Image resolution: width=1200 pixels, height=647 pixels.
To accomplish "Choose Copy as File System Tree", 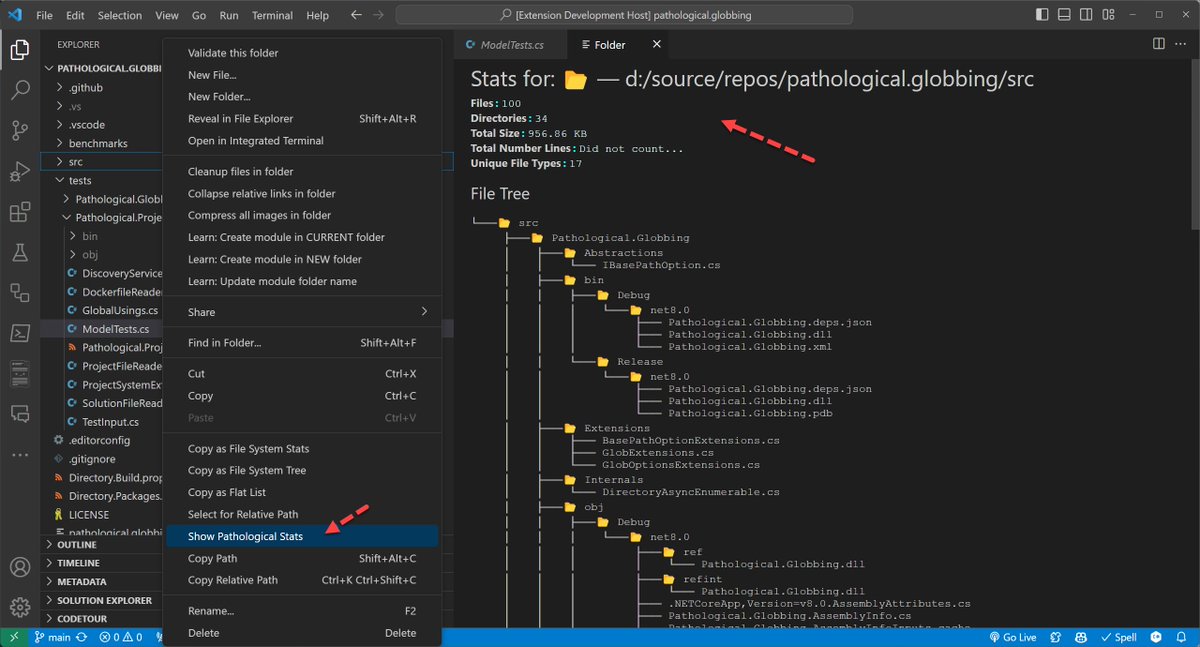I will click(x=302, y=470).
